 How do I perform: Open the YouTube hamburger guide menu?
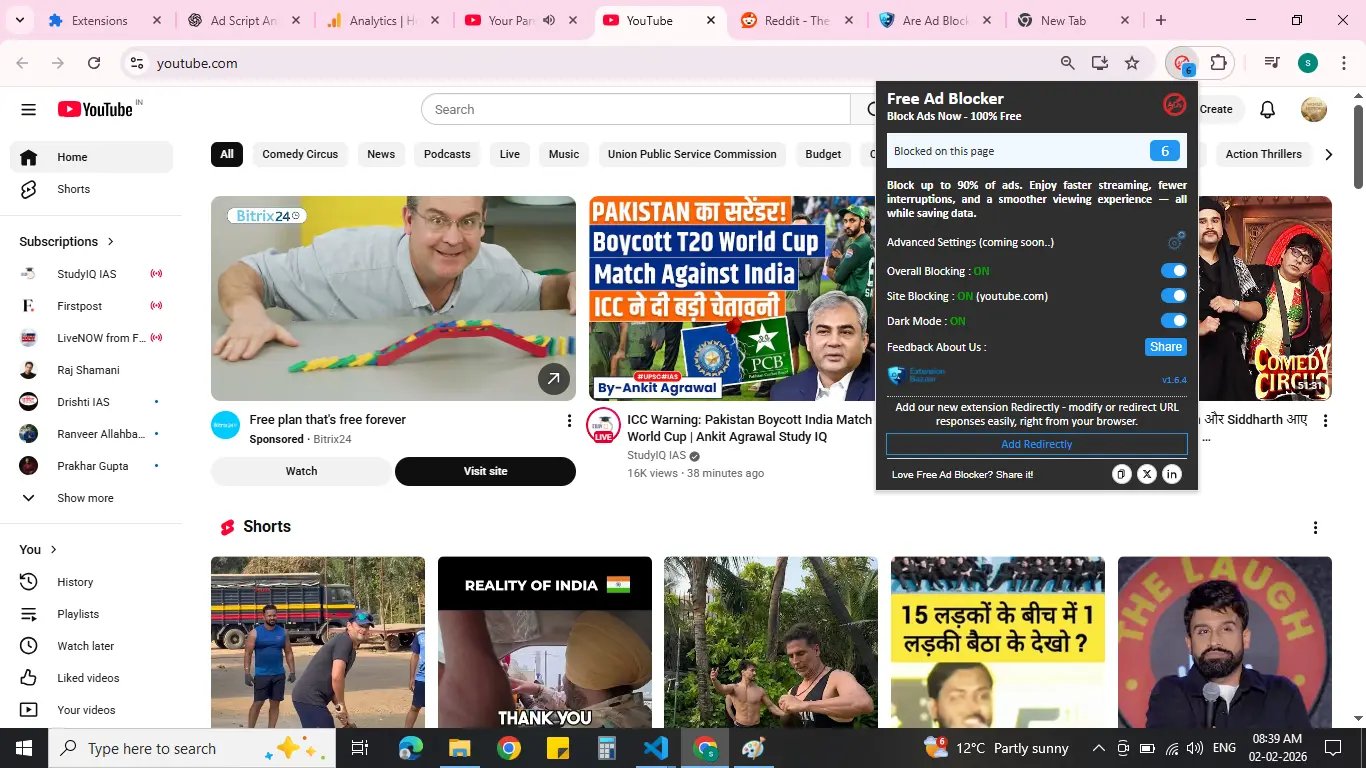point(28,110)
